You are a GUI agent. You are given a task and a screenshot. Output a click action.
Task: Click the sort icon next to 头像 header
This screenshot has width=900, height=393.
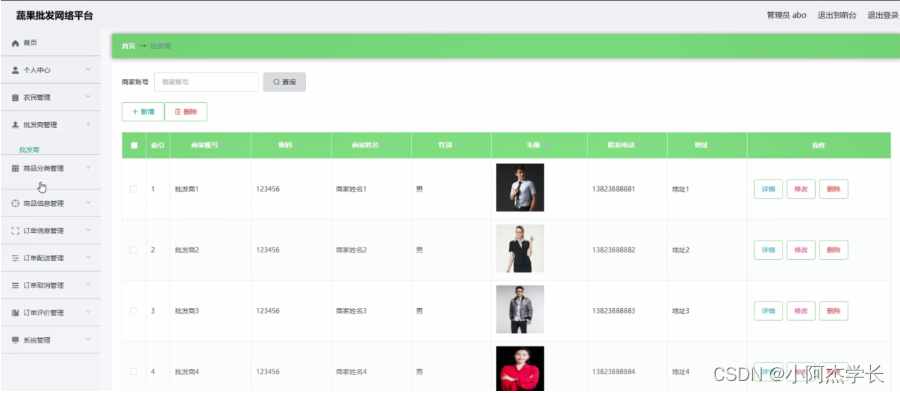click(546, 146)
